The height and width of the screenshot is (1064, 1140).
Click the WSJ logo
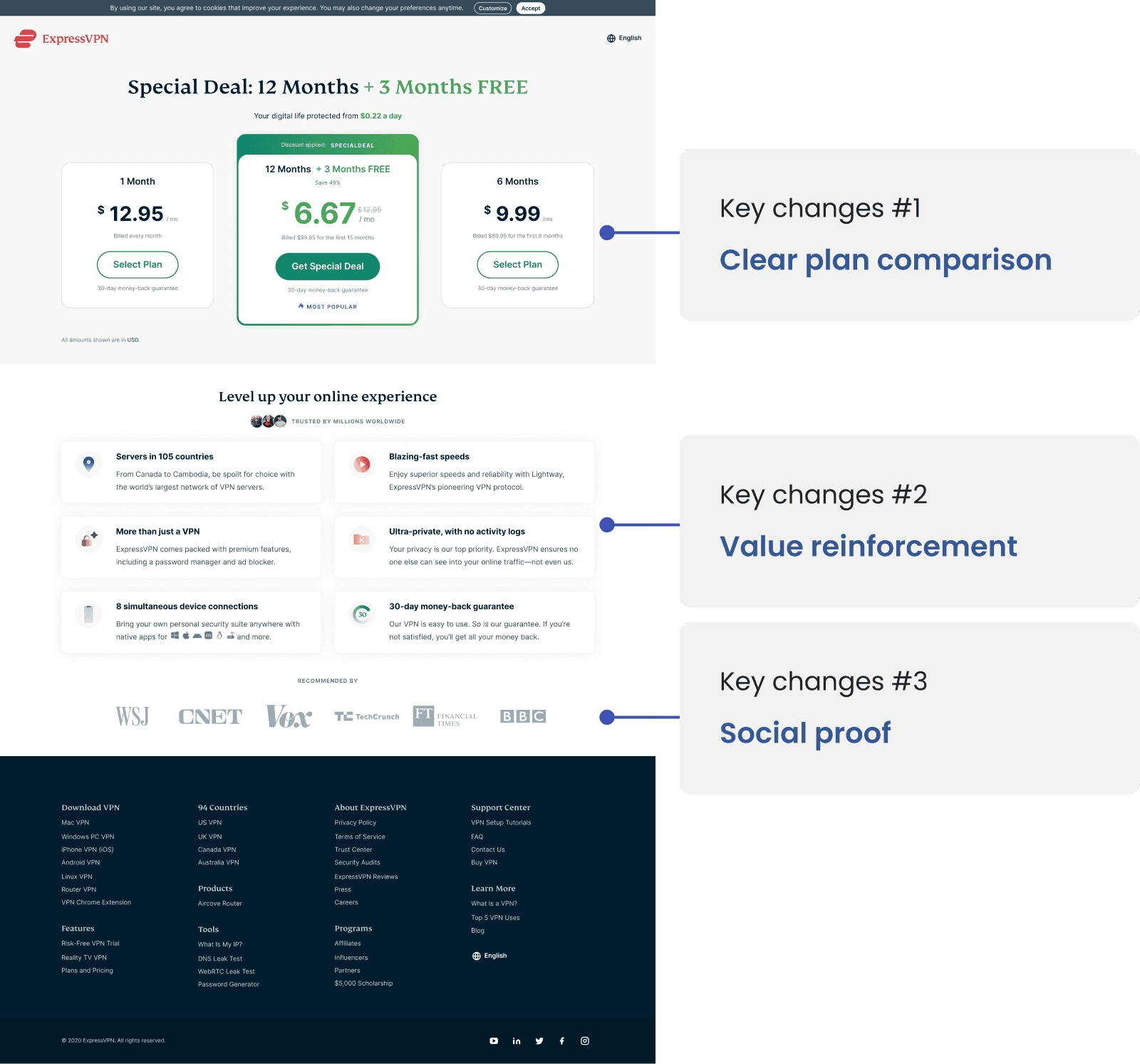click(x=133, y=716)
